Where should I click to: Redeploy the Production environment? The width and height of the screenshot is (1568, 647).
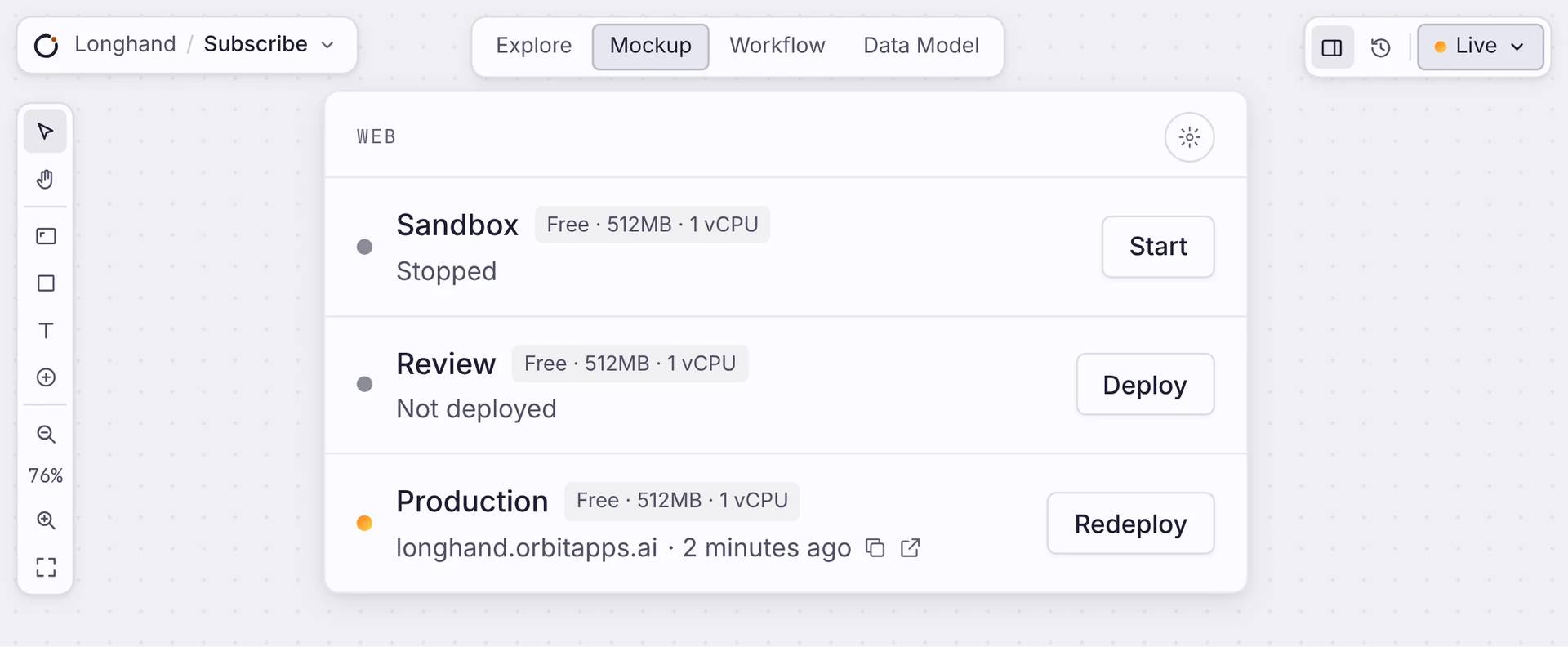coord(1130,523)
